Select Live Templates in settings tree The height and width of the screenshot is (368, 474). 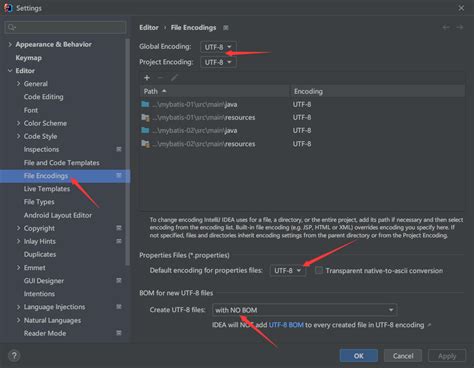point(47,189)
